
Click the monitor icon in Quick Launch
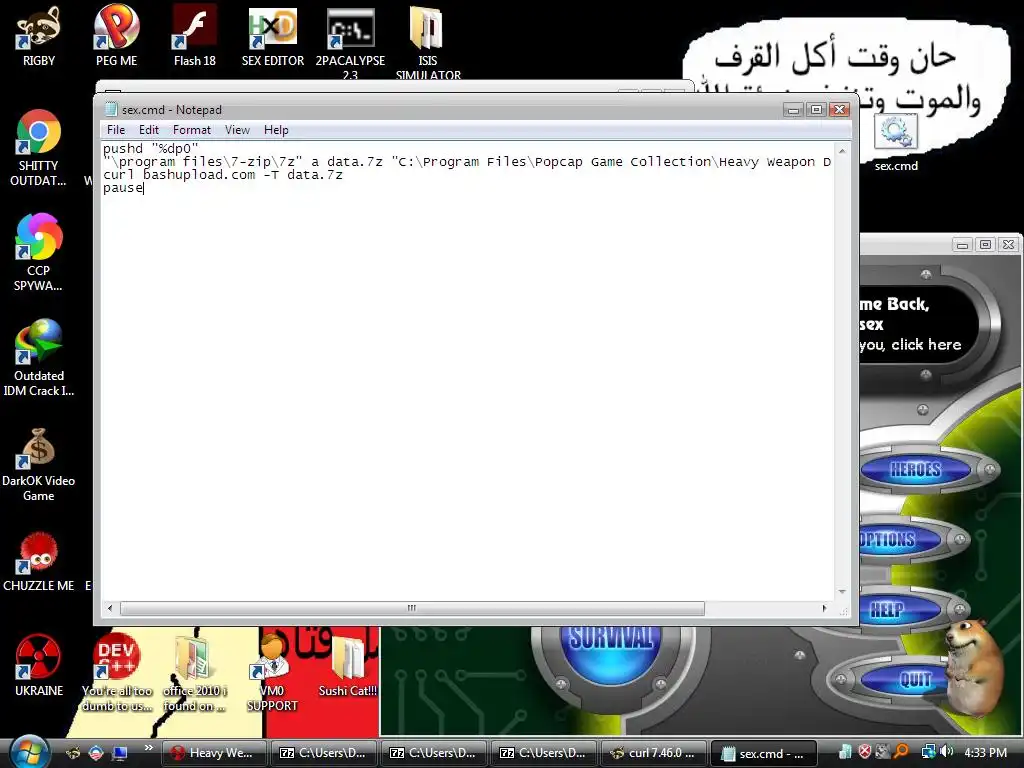(120, 753)
